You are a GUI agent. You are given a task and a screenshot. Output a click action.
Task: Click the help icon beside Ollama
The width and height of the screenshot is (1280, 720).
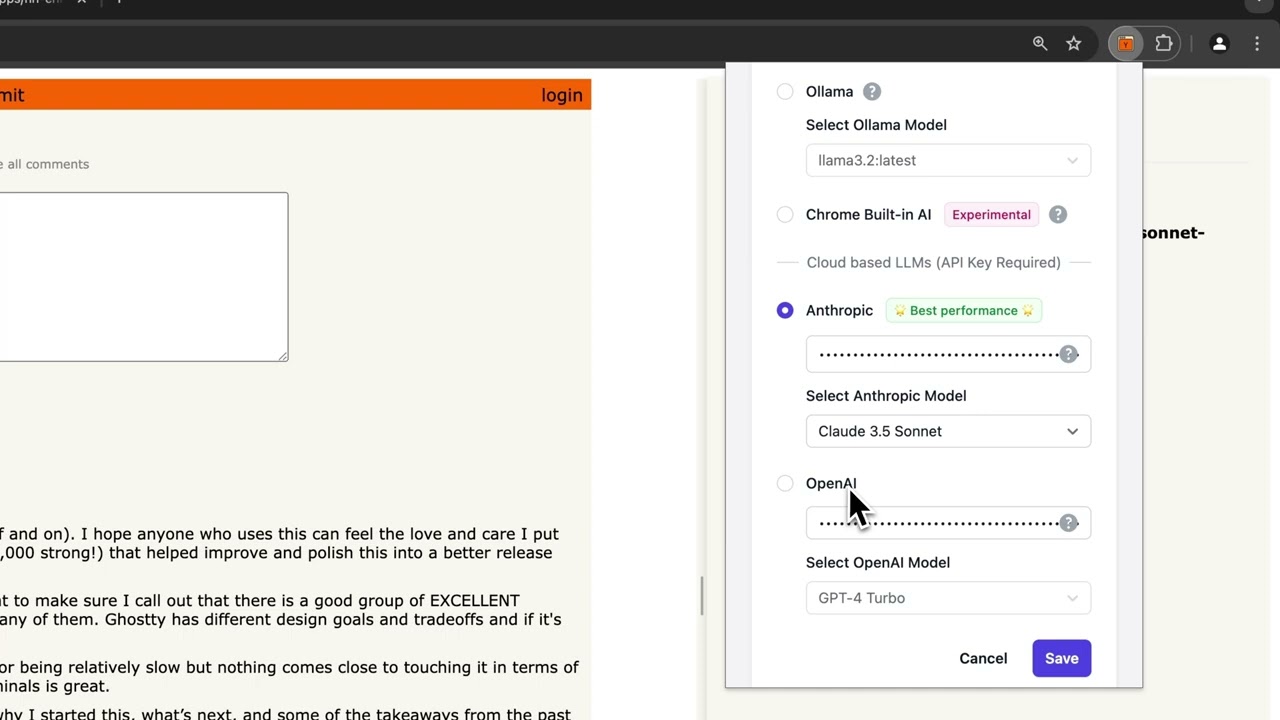pos(872,91)
